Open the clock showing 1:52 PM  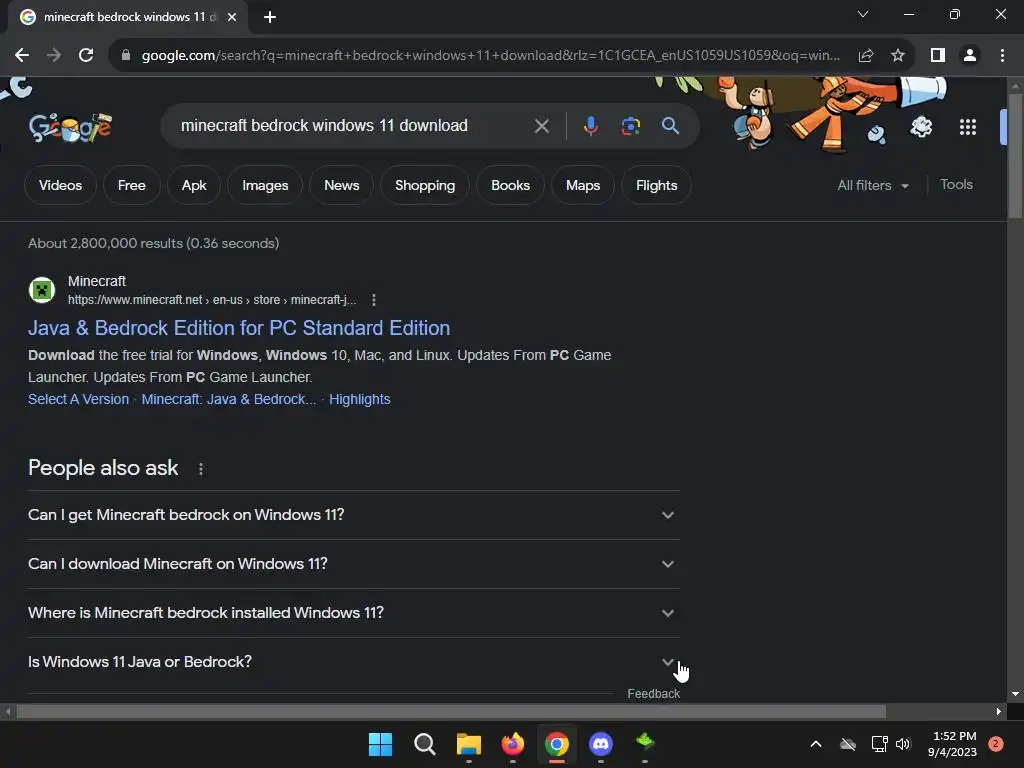952,744
